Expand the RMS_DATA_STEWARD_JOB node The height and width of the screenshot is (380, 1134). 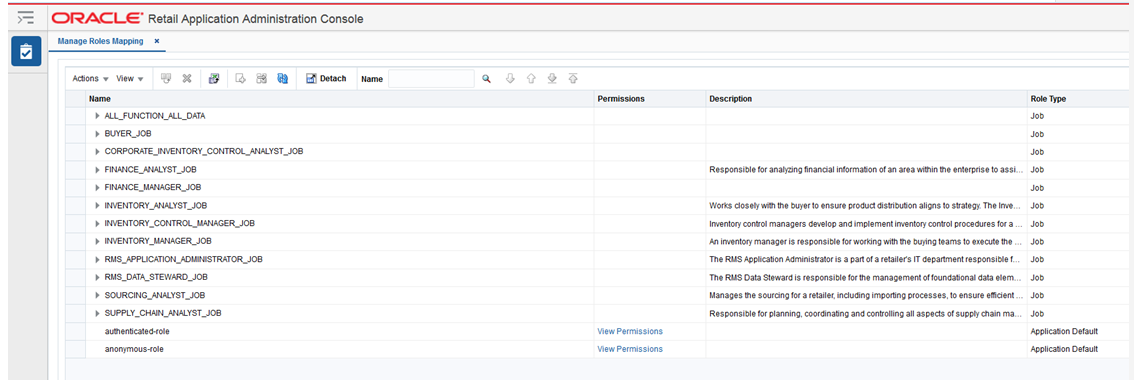pos(97,277)
